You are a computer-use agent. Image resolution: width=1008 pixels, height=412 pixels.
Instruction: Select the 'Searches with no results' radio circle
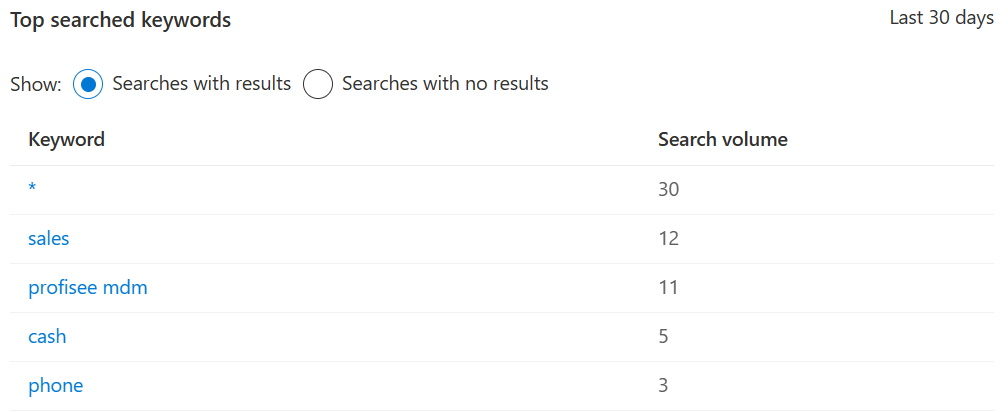pyautogui.click(x=318, y=84)
